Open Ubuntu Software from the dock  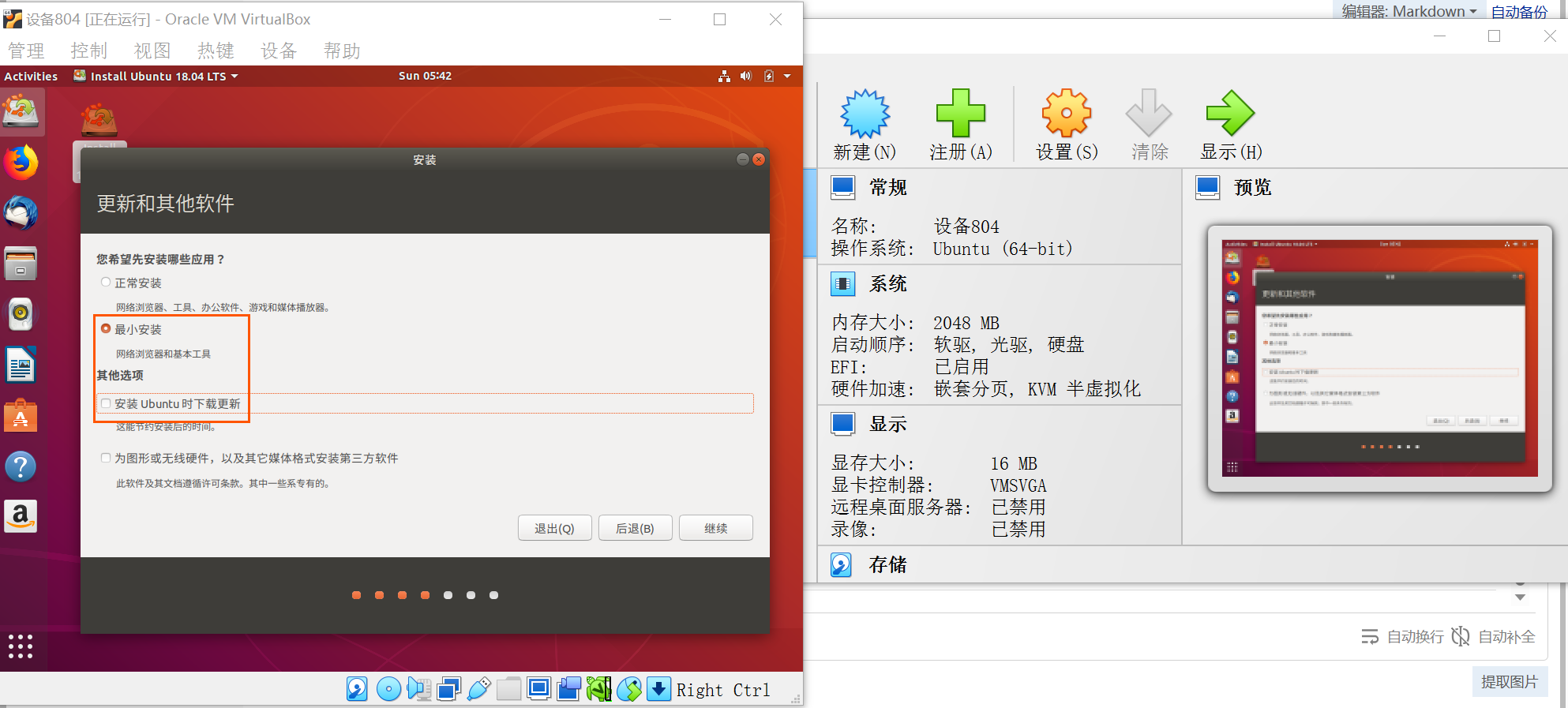pyautogui.click(x=21, y=415)
